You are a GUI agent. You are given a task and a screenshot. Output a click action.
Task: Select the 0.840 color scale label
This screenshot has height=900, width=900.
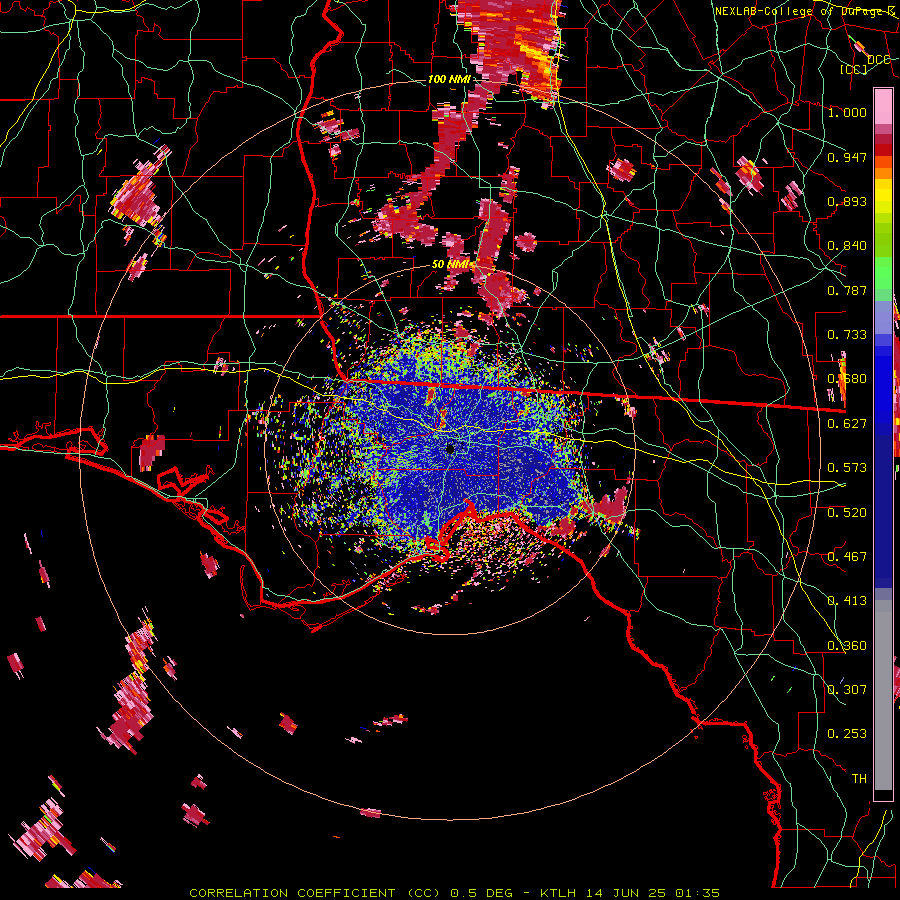(x=847, y=246)
